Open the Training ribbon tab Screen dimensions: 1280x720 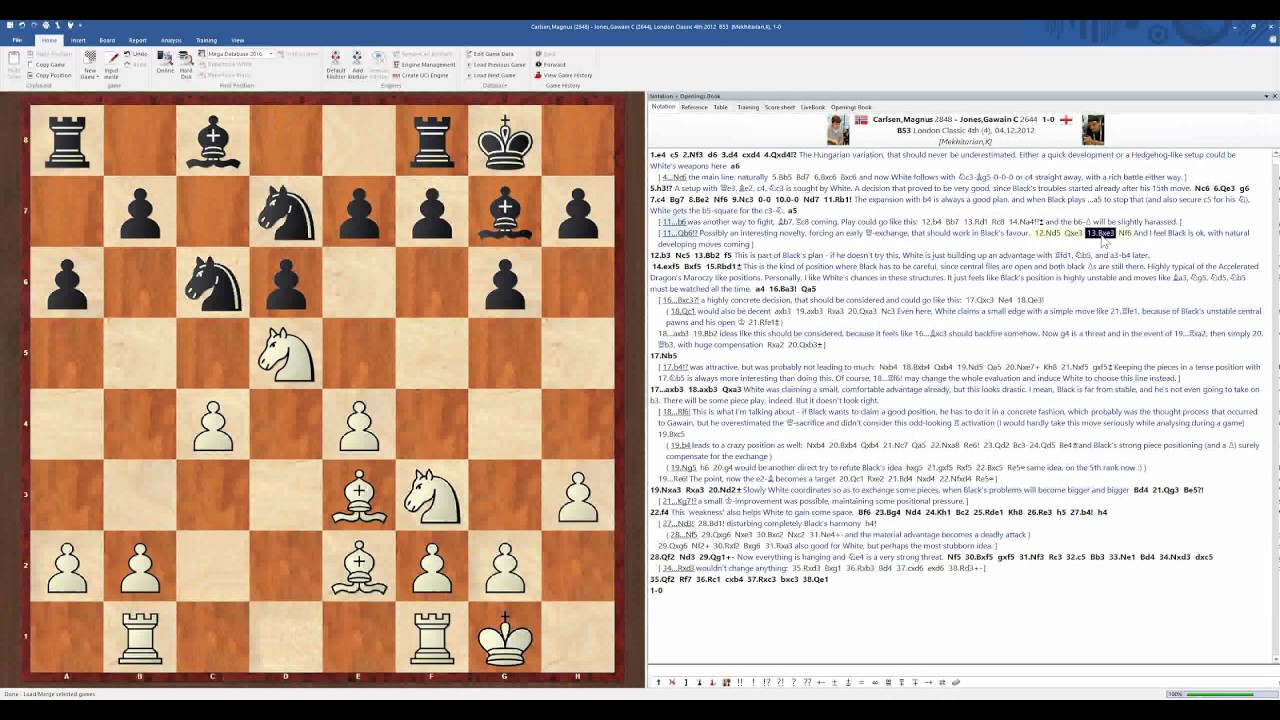click(206, 40)
